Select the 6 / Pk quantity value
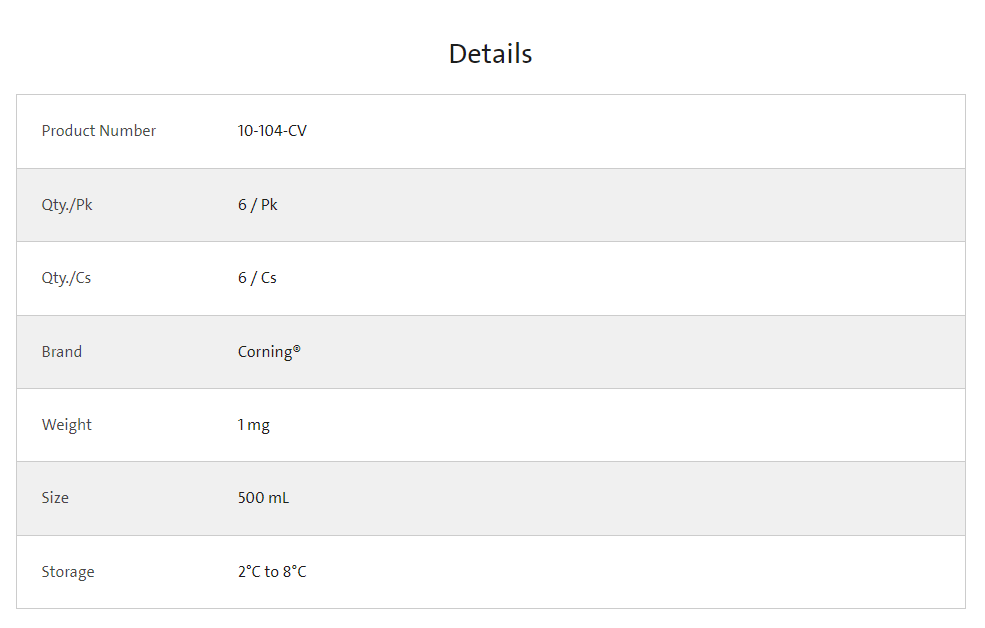985x628 pixels. [258, 205]
